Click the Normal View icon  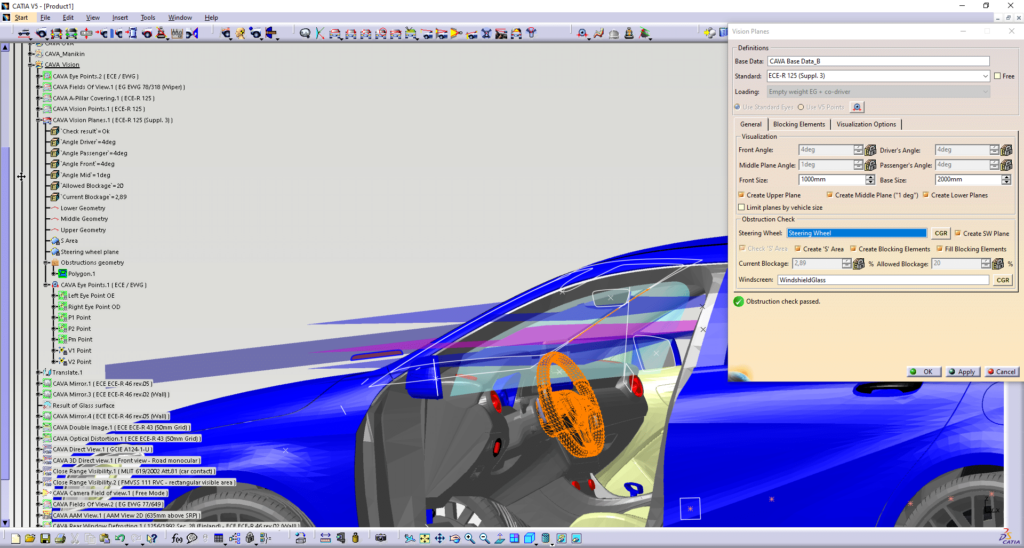pos(500,539)
